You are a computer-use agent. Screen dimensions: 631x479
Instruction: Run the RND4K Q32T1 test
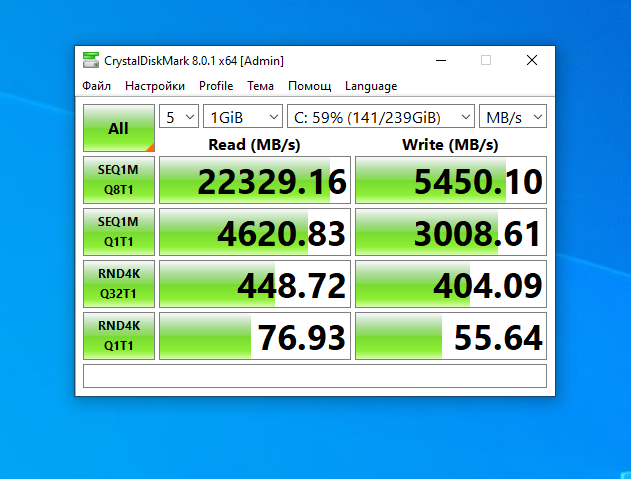tap(119, 284)
